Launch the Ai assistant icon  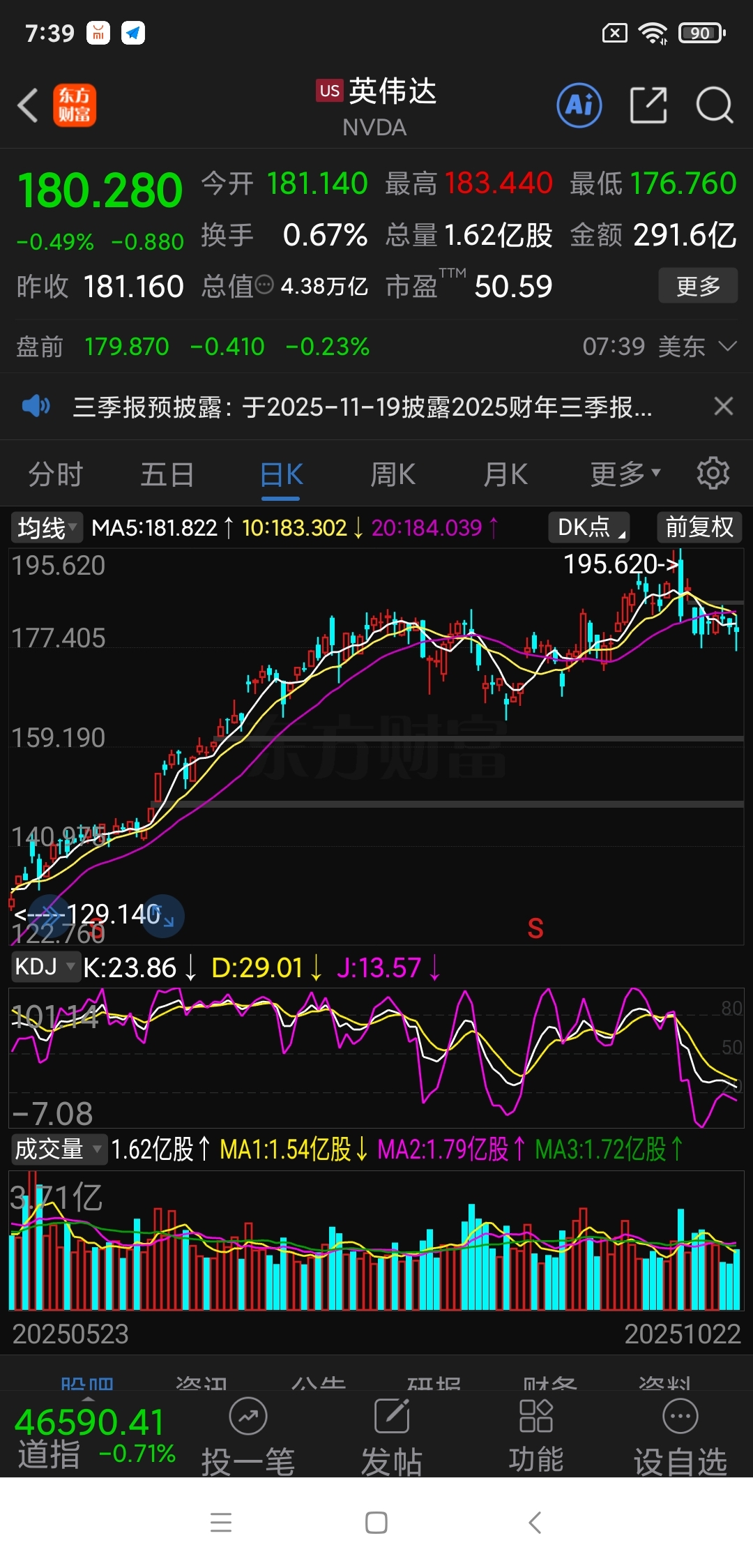[579, 105]
